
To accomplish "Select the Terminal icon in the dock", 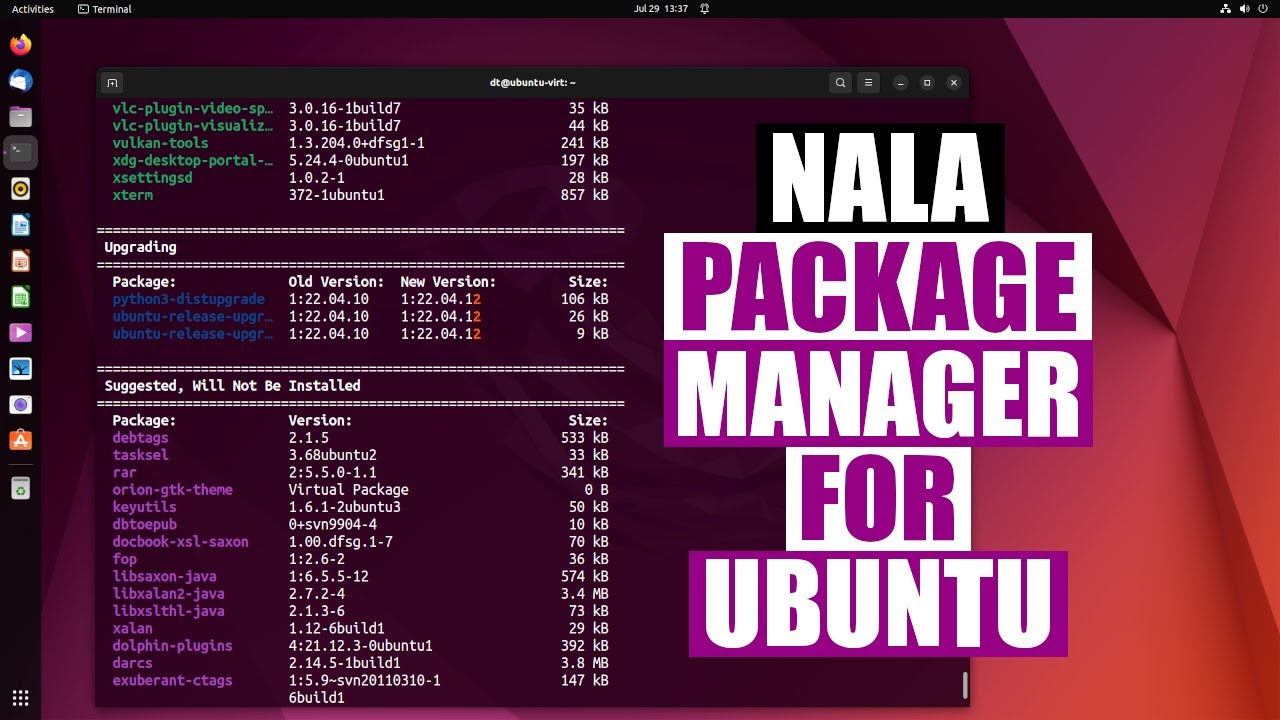I will [x=21, y=153].
